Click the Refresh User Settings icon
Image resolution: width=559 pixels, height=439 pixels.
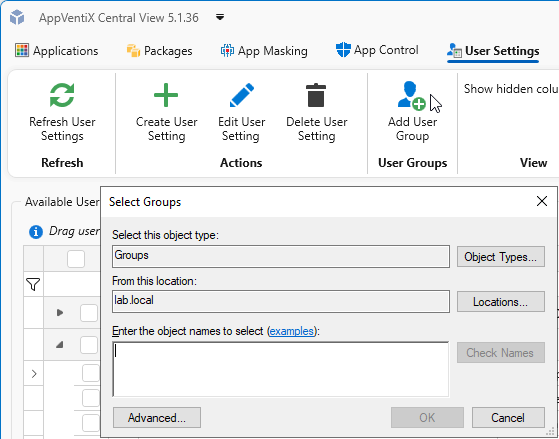[62, 95]
